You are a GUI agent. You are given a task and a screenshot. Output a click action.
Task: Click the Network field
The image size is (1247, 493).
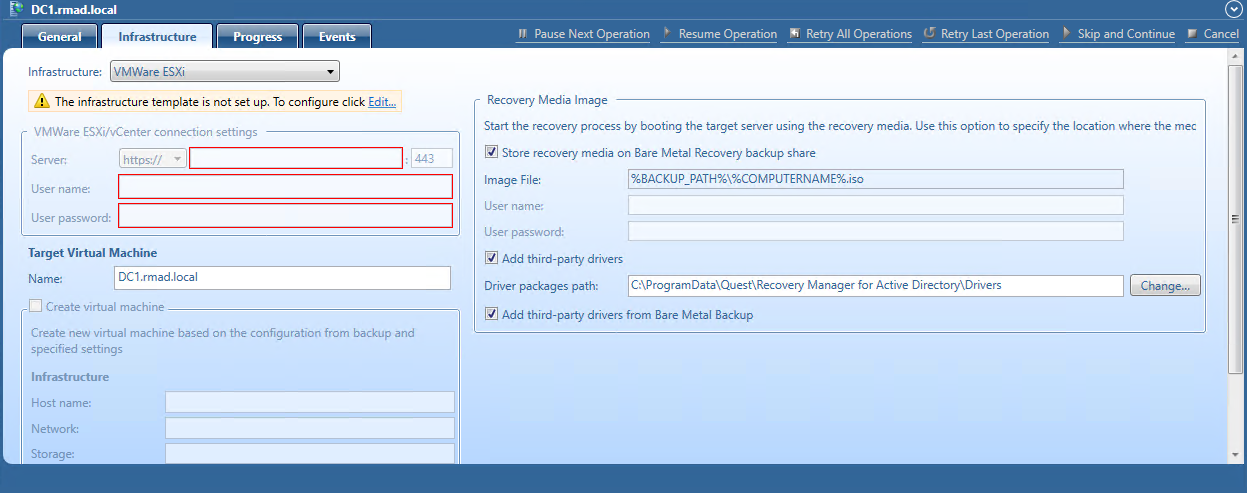click(310, 428)
